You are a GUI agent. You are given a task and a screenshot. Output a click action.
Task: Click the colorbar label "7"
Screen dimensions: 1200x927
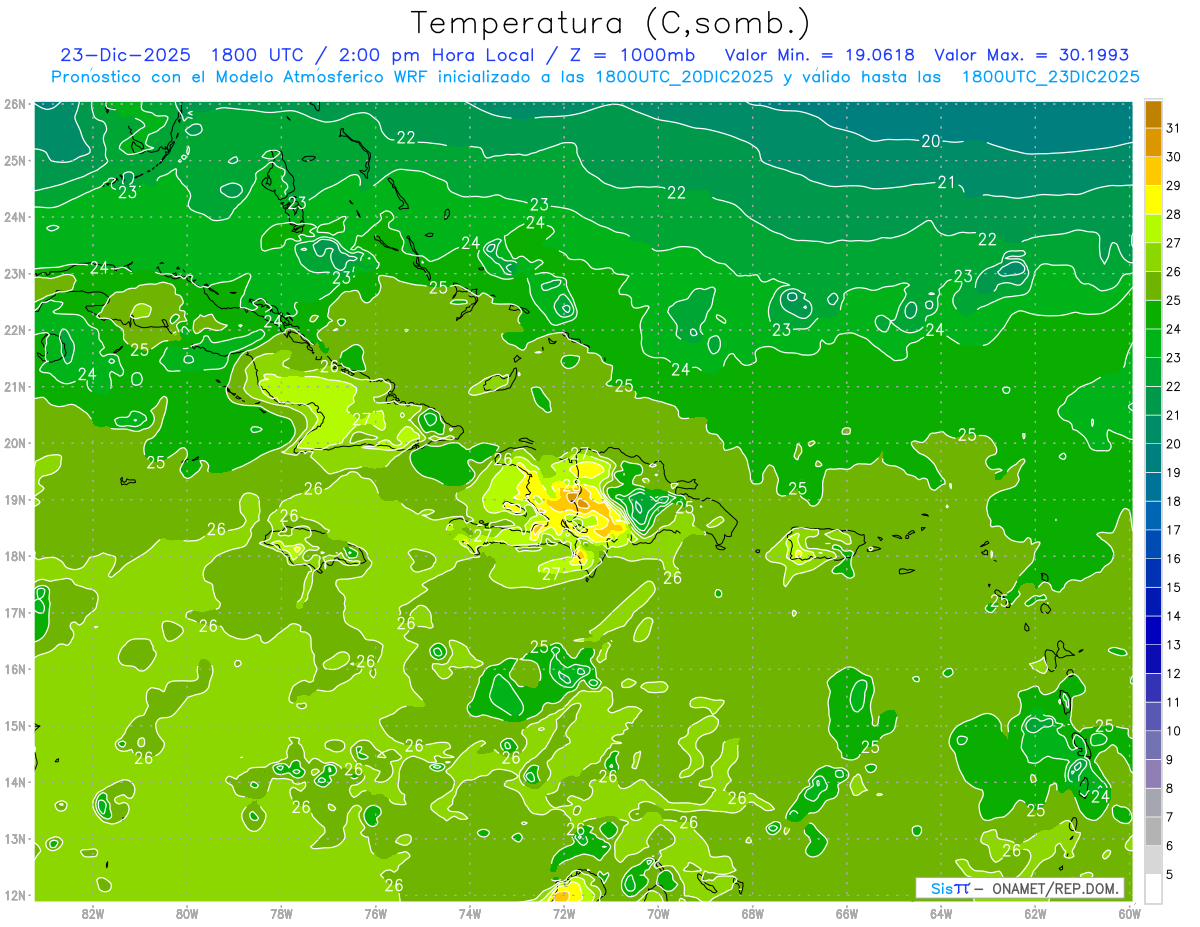1170,817
